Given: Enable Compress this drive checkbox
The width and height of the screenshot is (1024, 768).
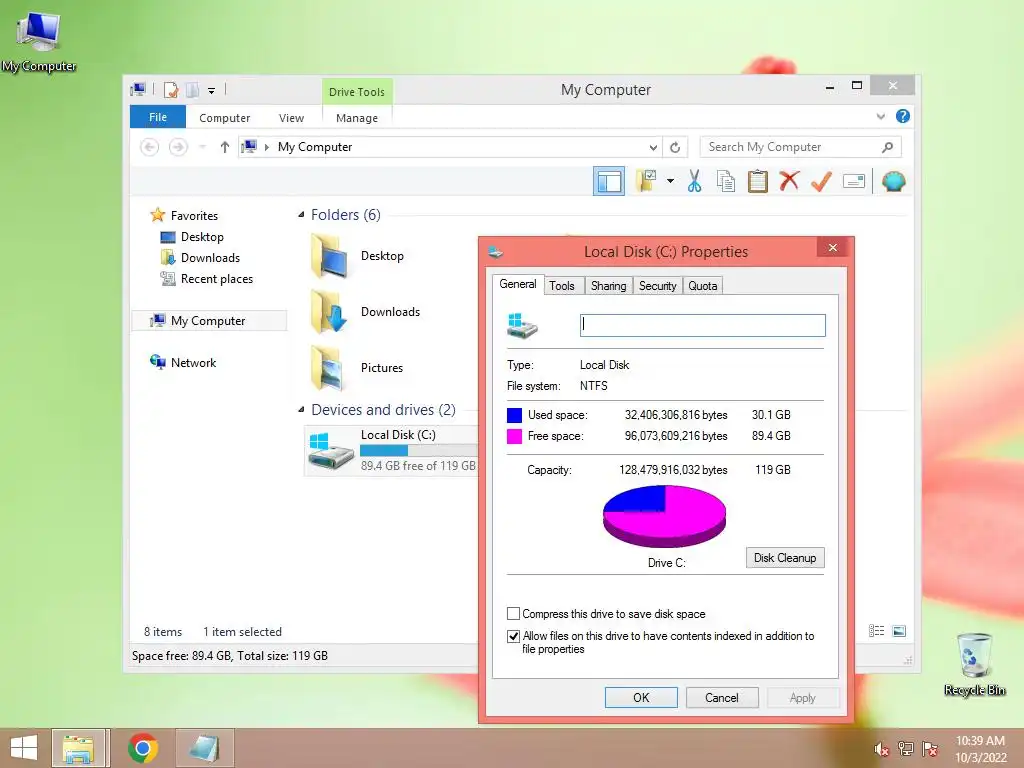Looking at the screenshot, I should tap(513, 614).
